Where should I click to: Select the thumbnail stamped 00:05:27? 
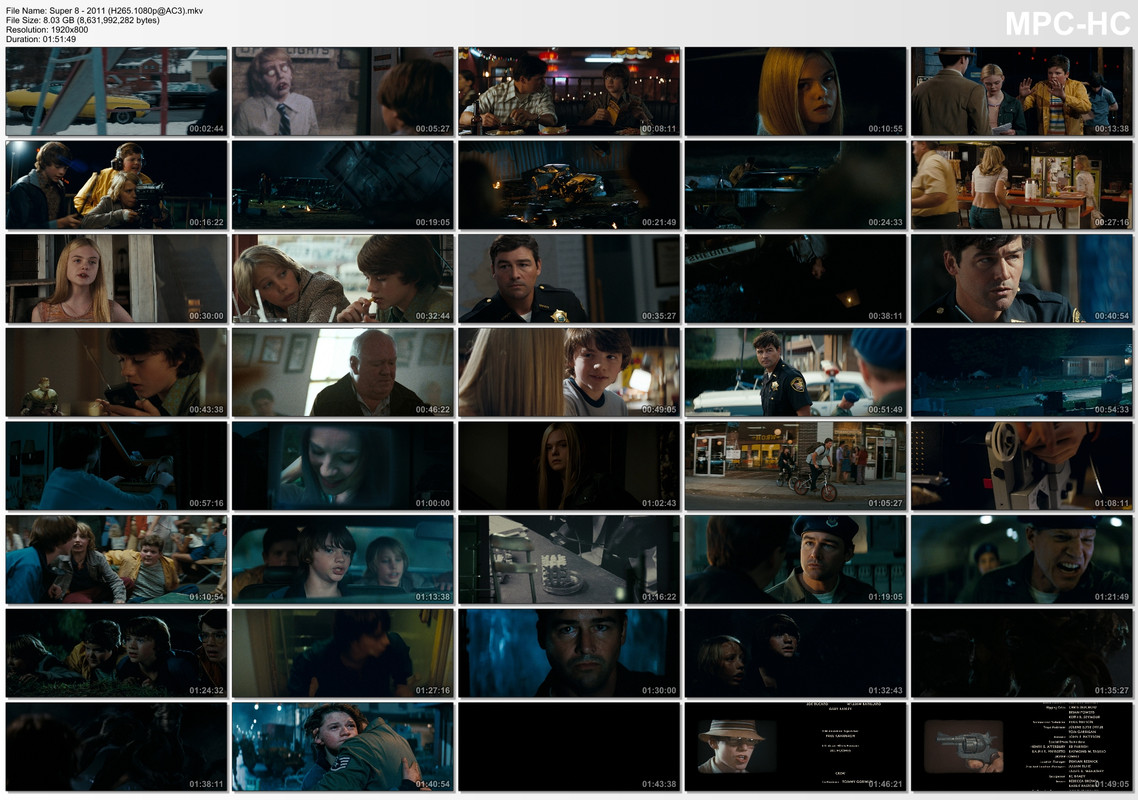click(343, 91)
